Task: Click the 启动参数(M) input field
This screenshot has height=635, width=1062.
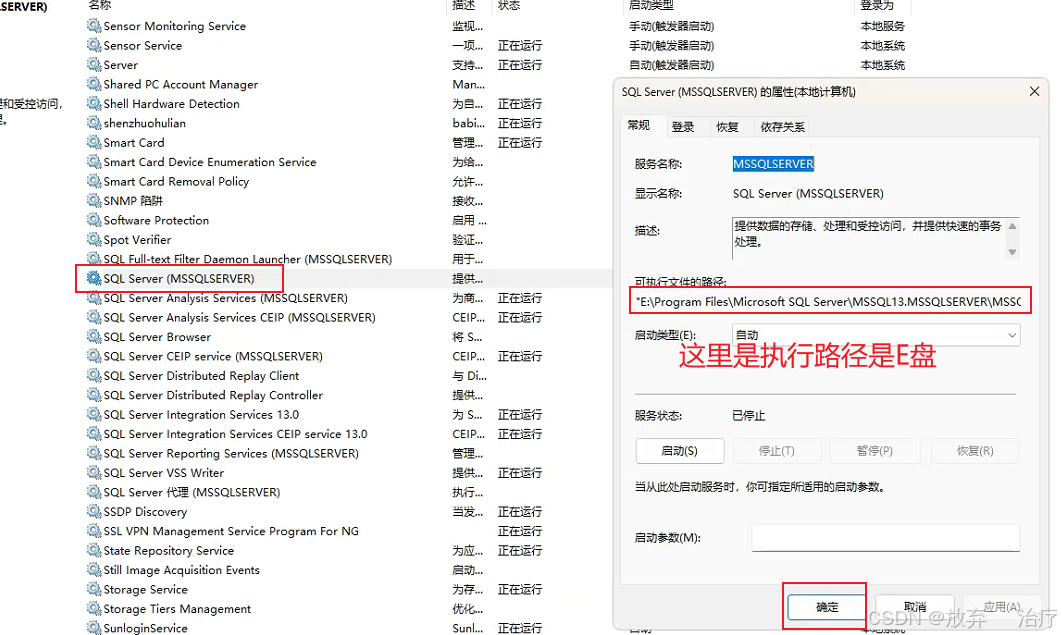Action: (885, 538)
